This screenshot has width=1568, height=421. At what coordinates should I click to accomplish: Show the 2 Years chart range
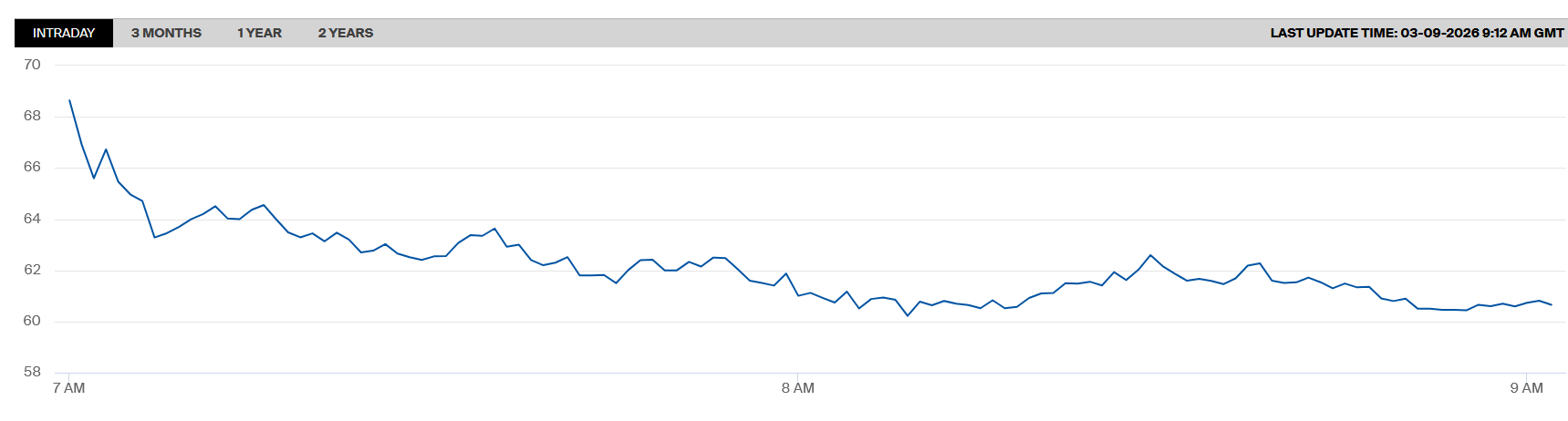345,33
